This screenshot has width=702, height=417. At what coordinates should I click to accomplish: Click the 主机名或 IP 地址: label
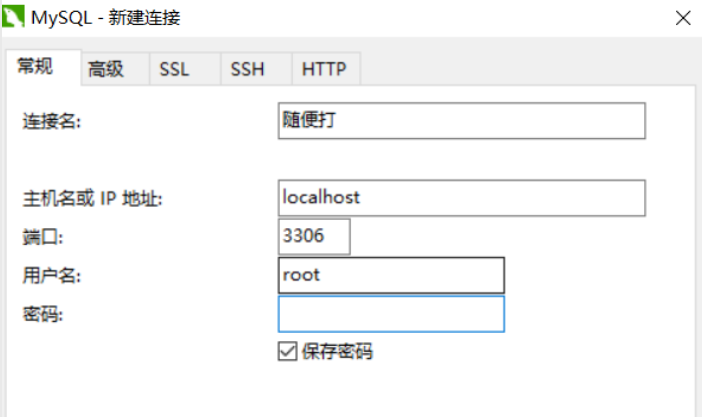93,198
